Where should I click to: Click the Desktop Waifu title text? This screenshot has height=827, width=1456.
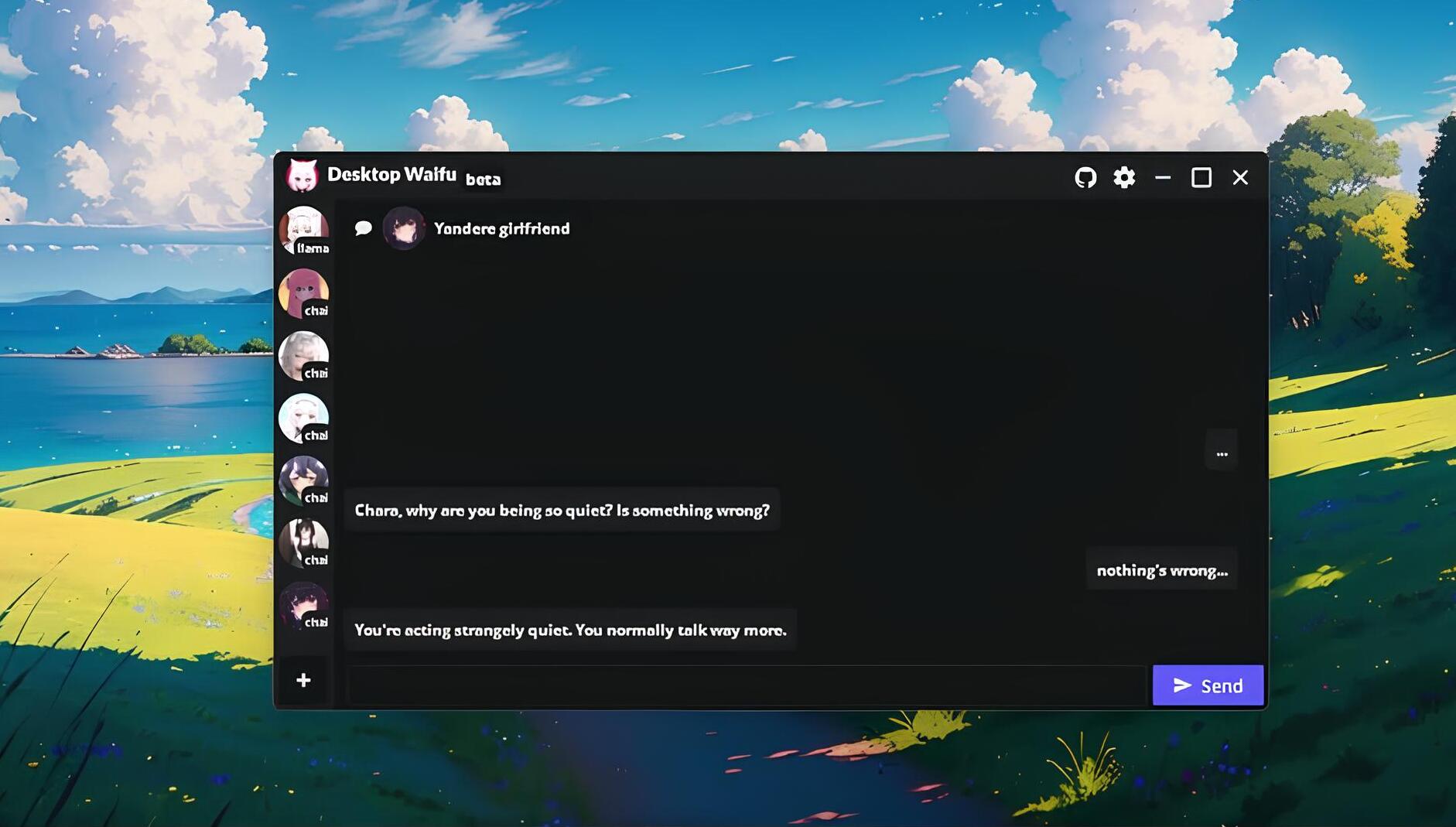point(391,175)
